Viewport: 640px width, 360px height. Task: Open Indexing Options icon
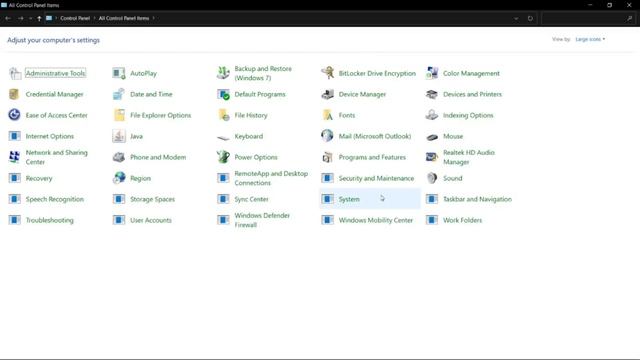click(432, 115)
